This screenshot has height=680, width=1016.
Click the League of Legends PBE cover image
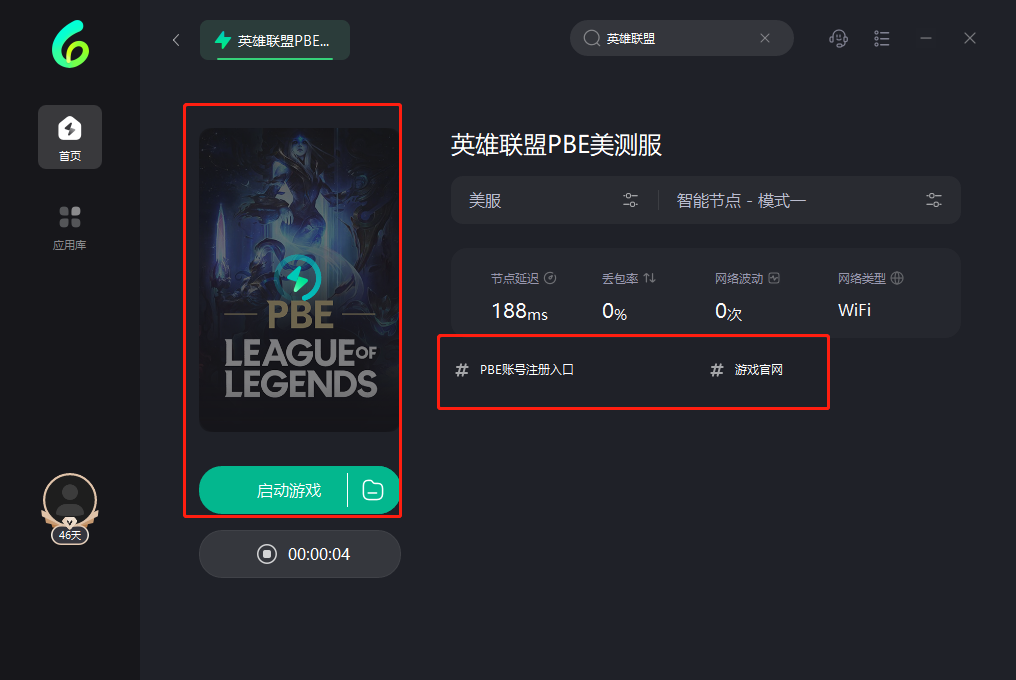click(299, 280)
